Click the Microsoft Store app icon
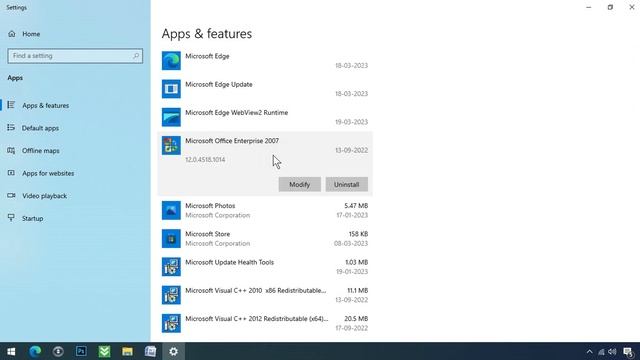Image resolution: width=640 pixels, height=360 pixels. tap(171, 238)
